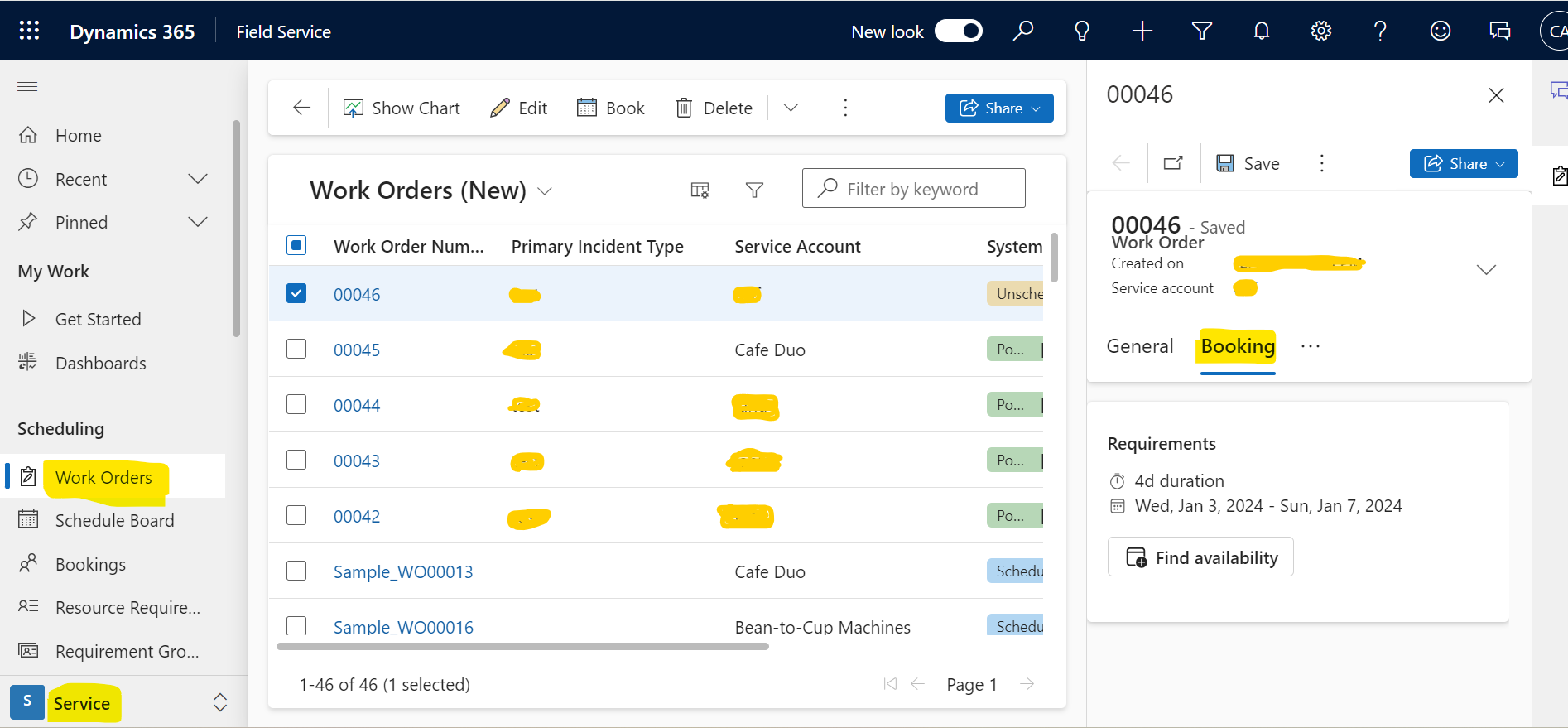This screenshot has height=728, width=1568.
Task: Open work order 00045 link
Action: pyautogui.click(x=357, y=350)
